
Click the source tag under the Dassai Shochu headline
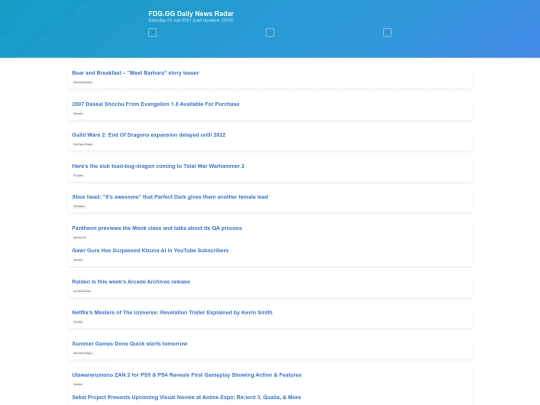(x=78, y=113)
